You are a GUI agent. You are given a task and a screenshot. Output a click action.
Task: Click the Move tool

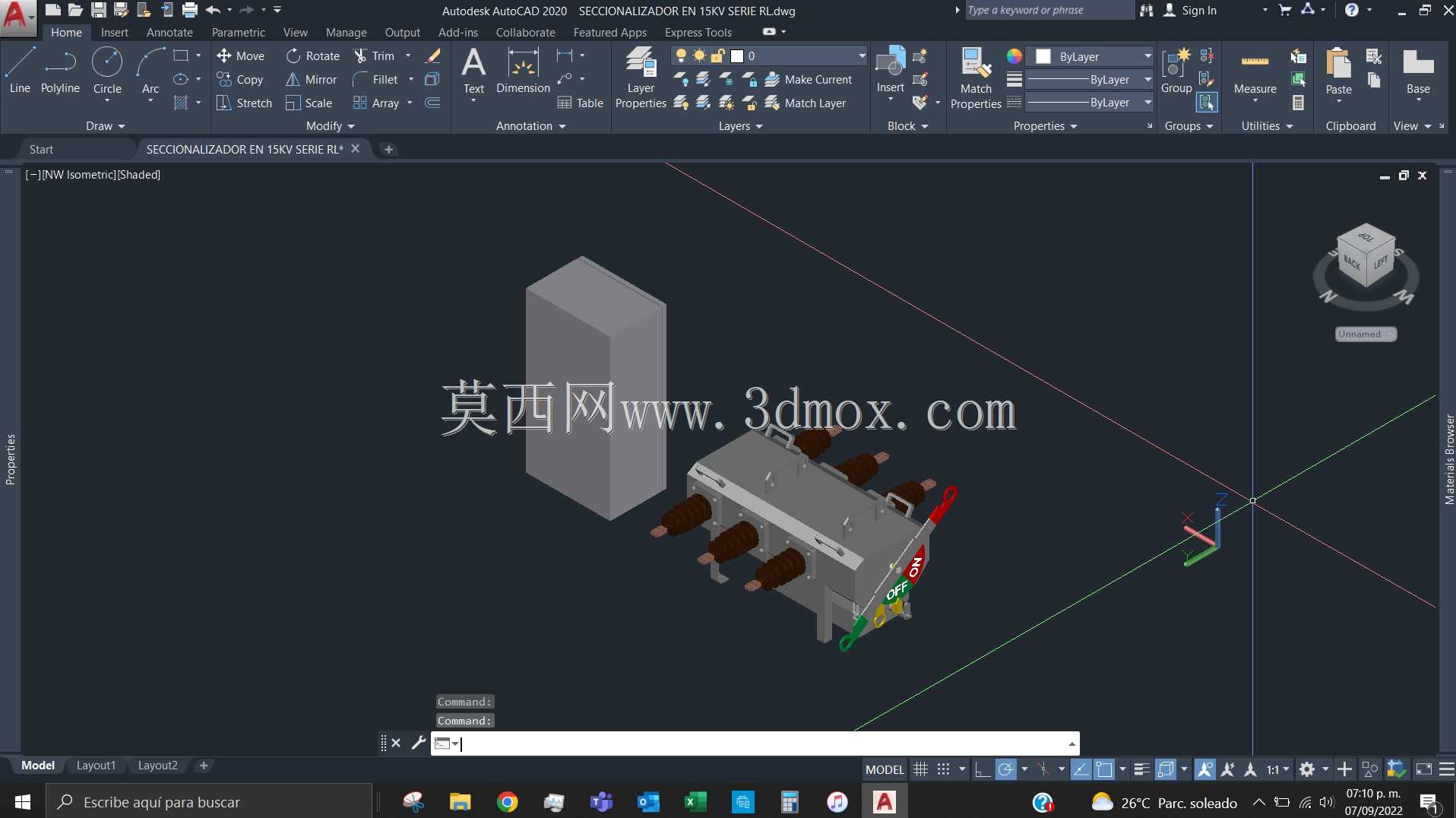click(241, 55)
